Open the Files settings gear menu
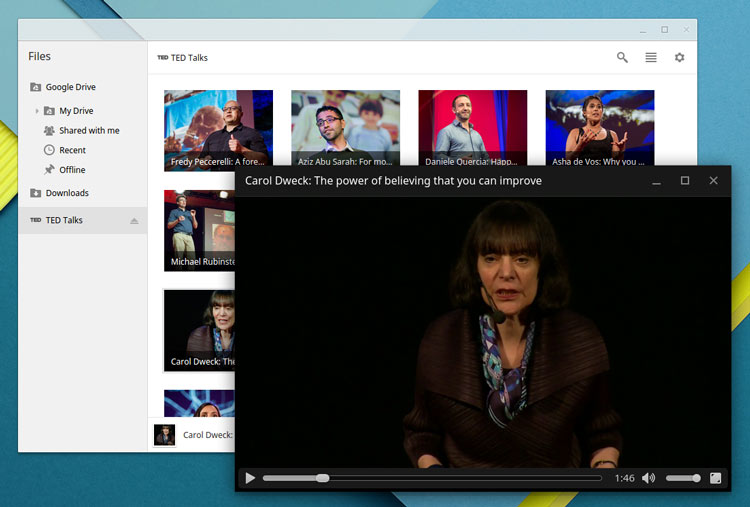Screen dimensions: 750x507 pos(680,58)
